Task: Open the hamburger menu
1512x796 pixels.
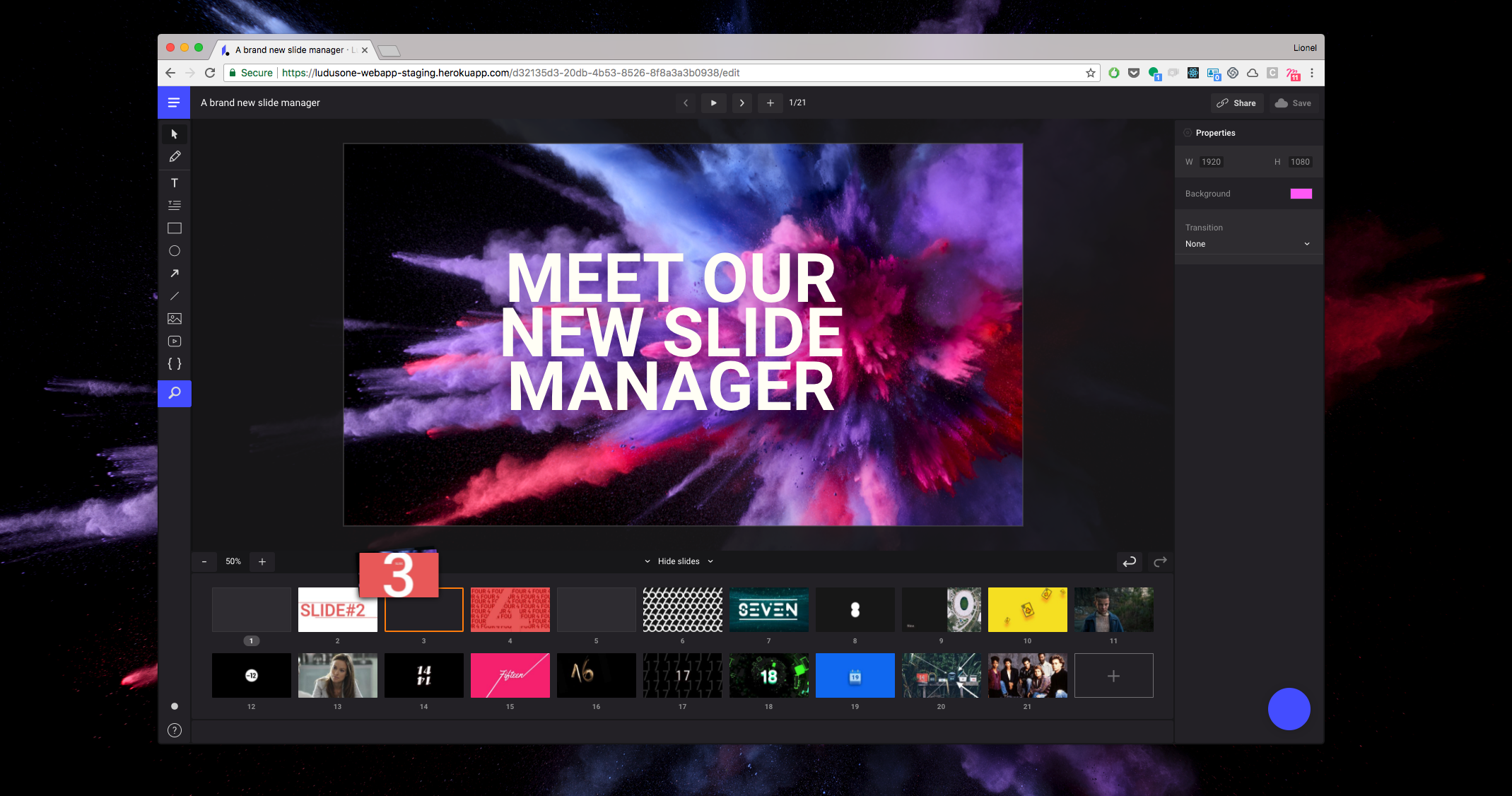Action: (173, 102)
